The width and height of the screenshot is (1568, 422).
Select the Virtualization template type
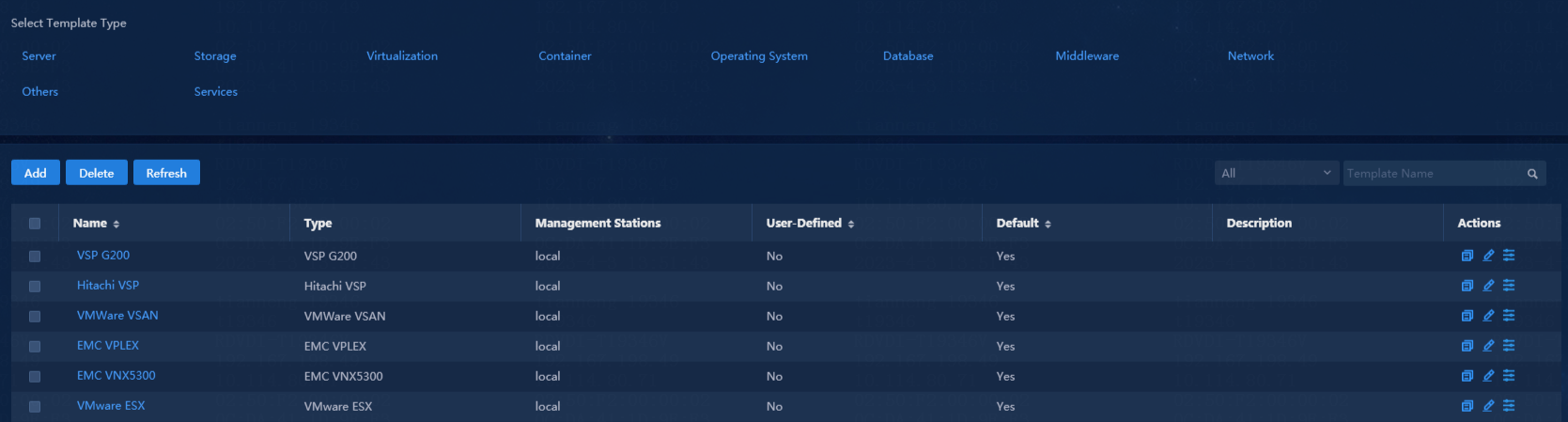[402, 56]
